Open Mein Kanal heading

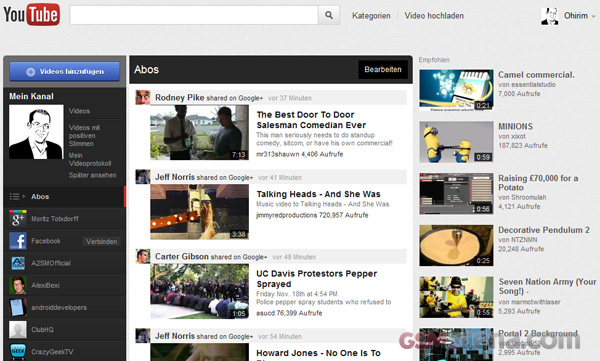coord(31,96)
